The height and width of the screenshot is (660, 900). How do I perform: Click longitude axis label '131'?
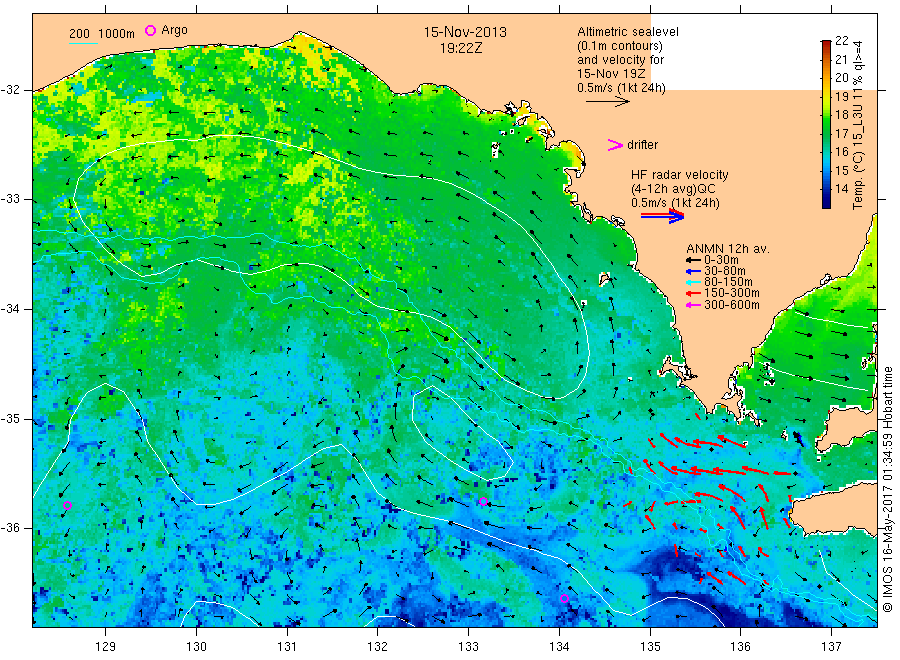(x=287, y=647)
